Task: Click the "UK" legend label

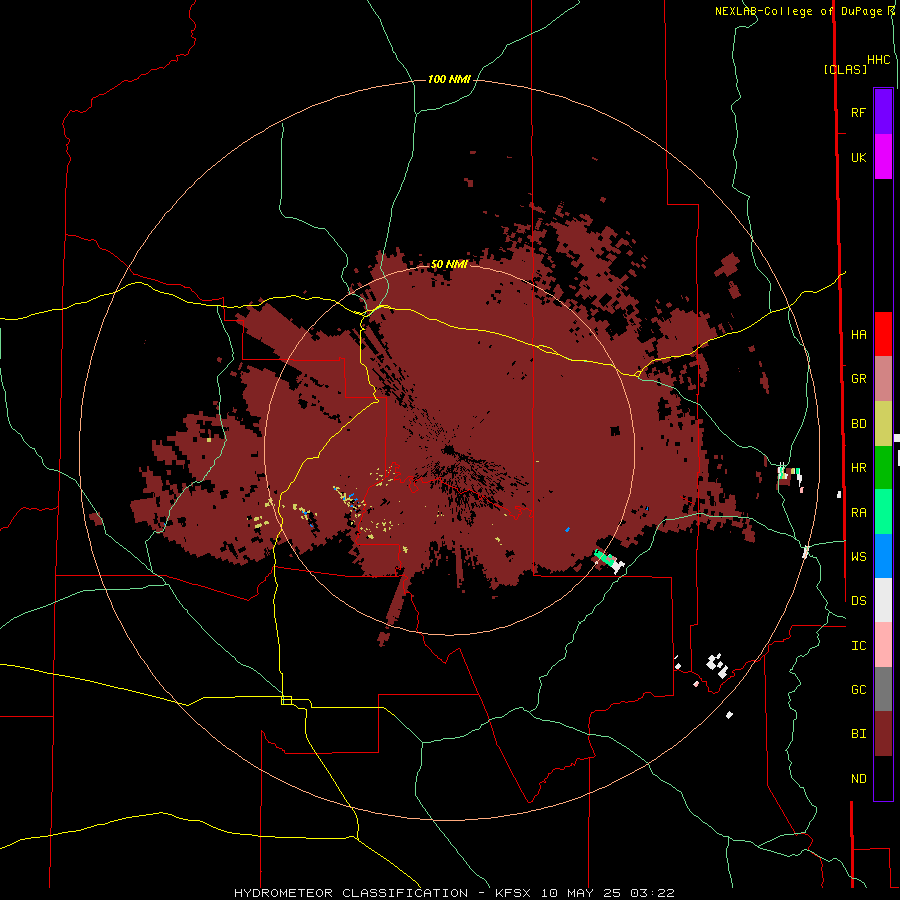Action: (x=858, y=157)
